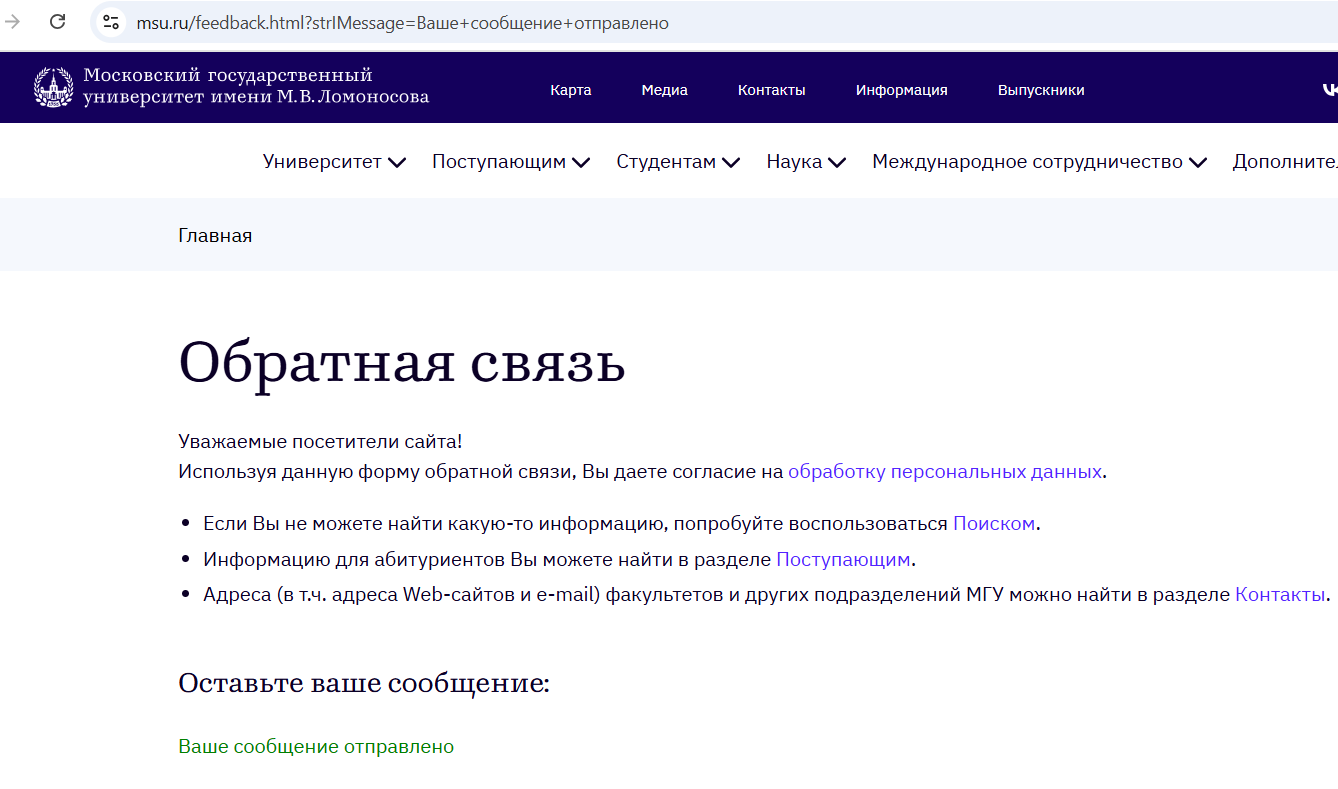1338x789 pixels.
Task: Open site information icon in address bar
Action: pyautogui.click(x=110, y=22)
